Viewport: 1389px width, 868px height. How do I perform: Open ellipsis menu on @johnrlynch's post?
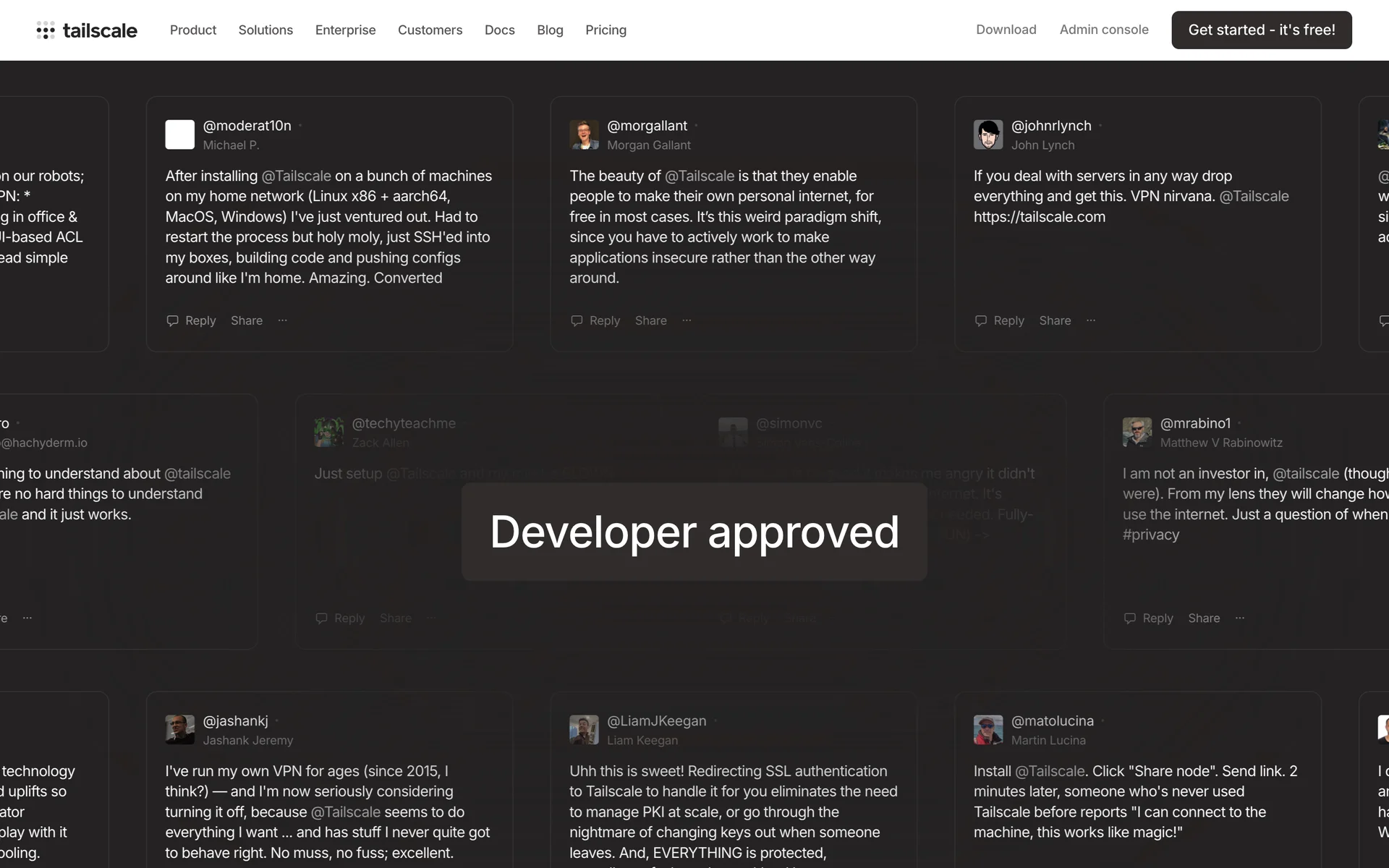(x=1091, y=320)
